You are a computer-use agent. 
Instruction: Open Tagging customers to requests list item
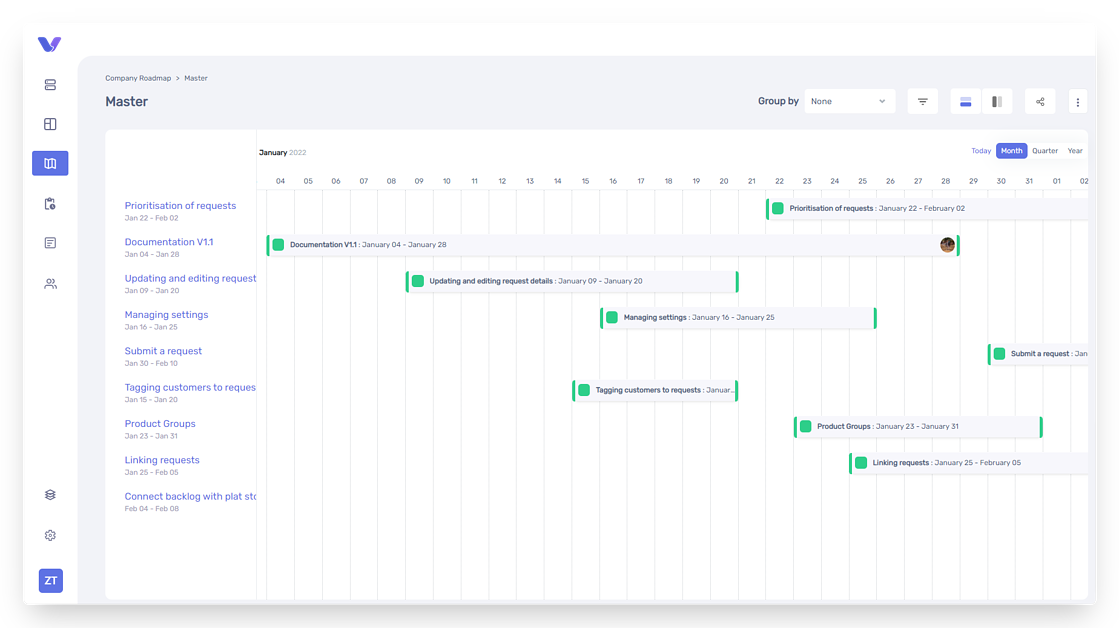pyautogui.click(x=190, y=388)
